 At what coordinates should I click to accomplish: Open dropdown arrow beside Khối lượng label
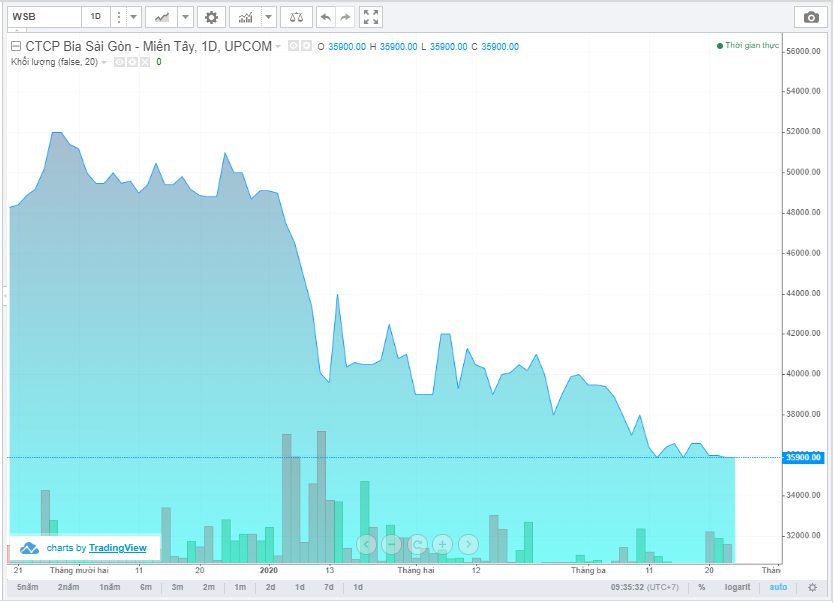coord(104,62)
